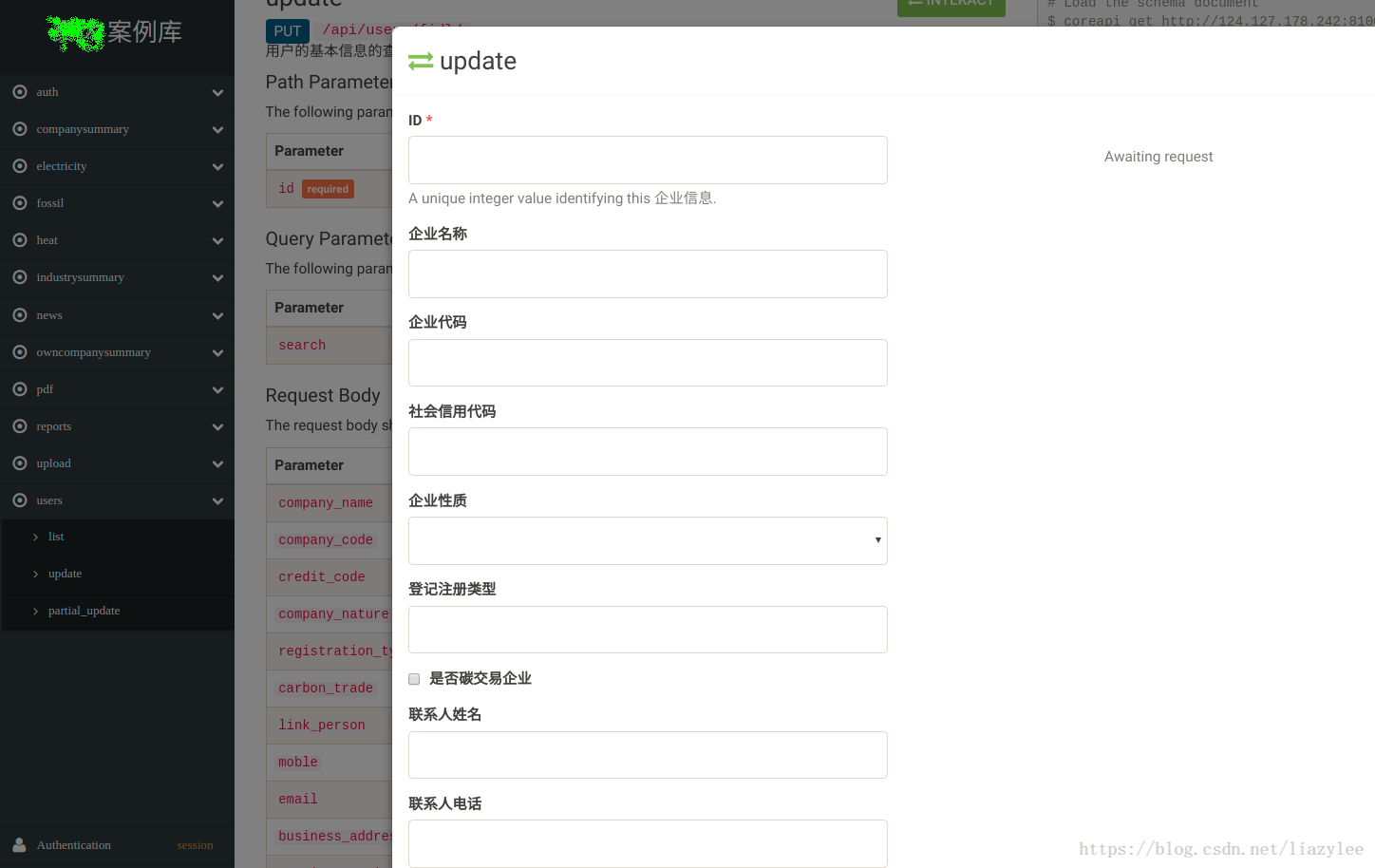Click the 联系人姓名 input field

[648, 755]
